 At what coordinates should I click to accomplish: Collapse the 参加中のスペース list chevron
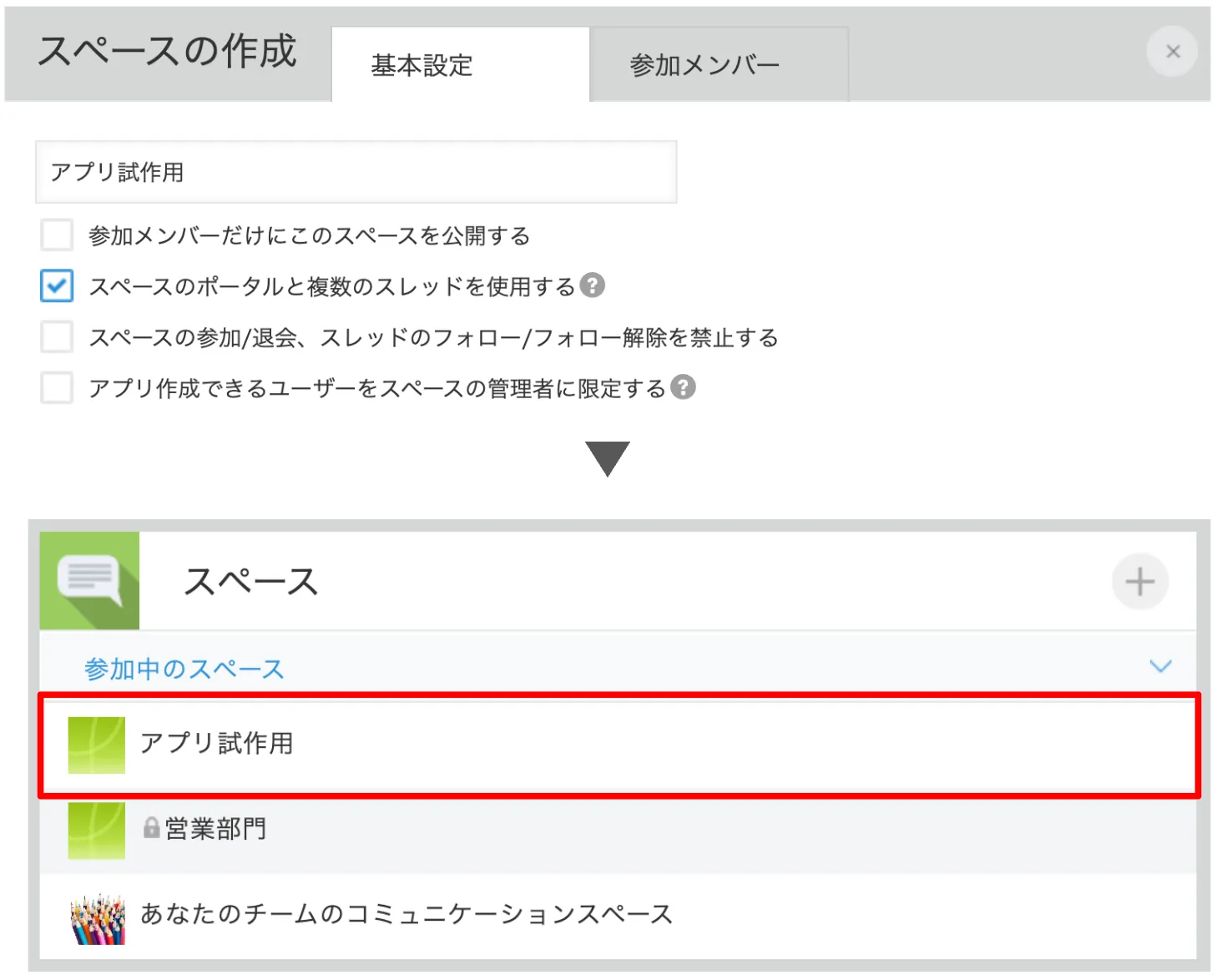1160,667
